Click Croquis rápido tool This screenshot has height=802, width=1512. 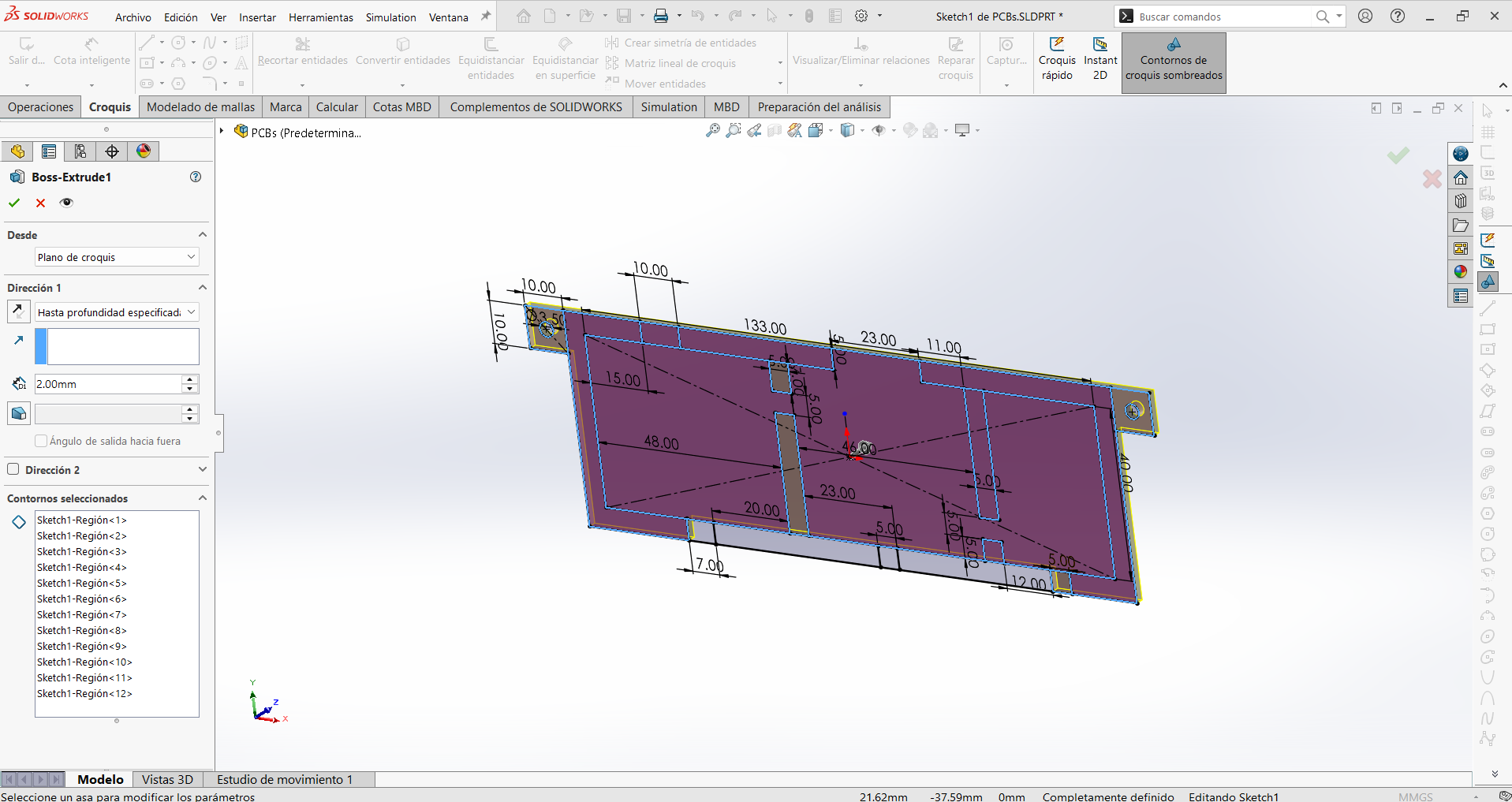tap(1057, 60)
